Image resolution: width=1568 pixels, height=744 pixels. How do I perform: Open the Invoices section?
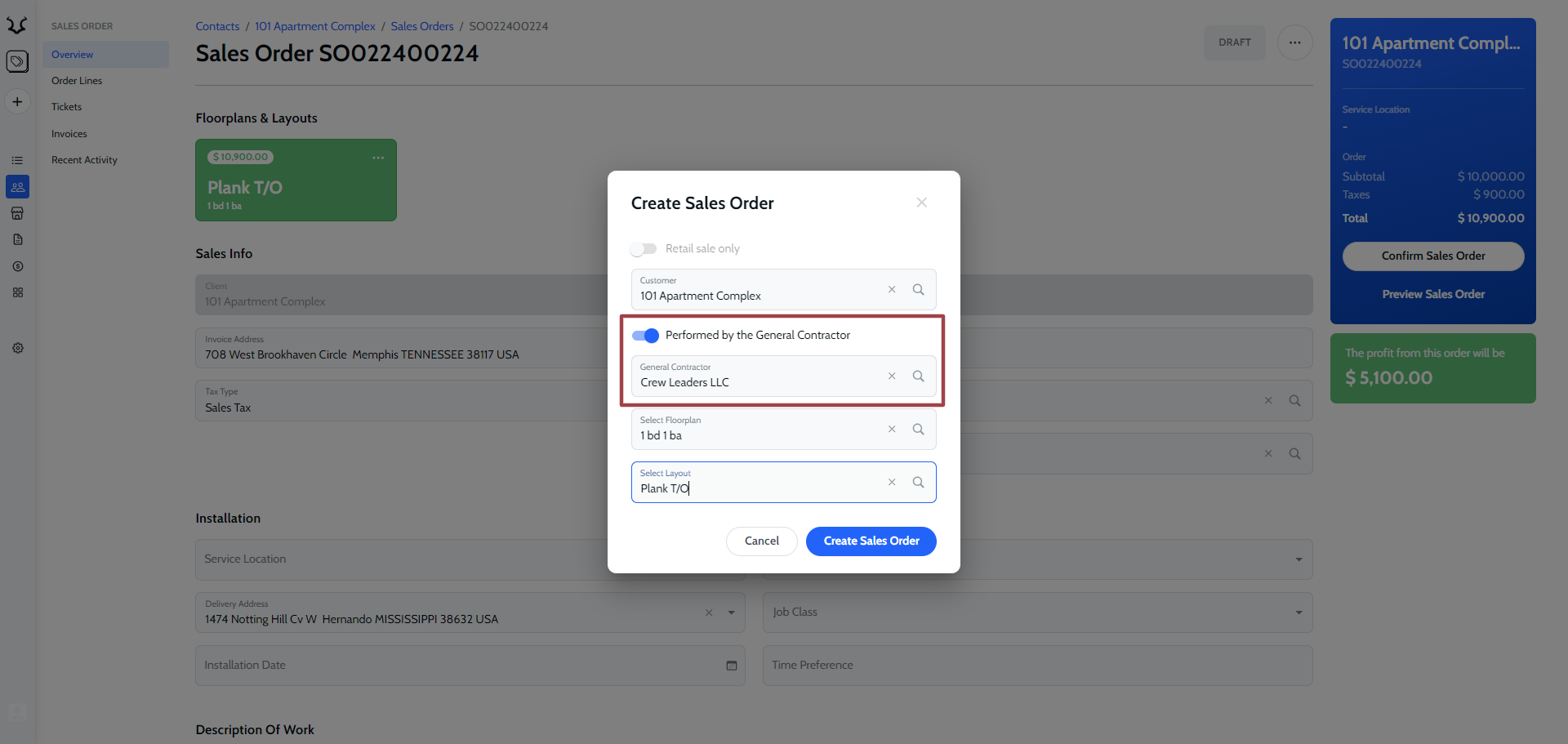click(69, 134)
